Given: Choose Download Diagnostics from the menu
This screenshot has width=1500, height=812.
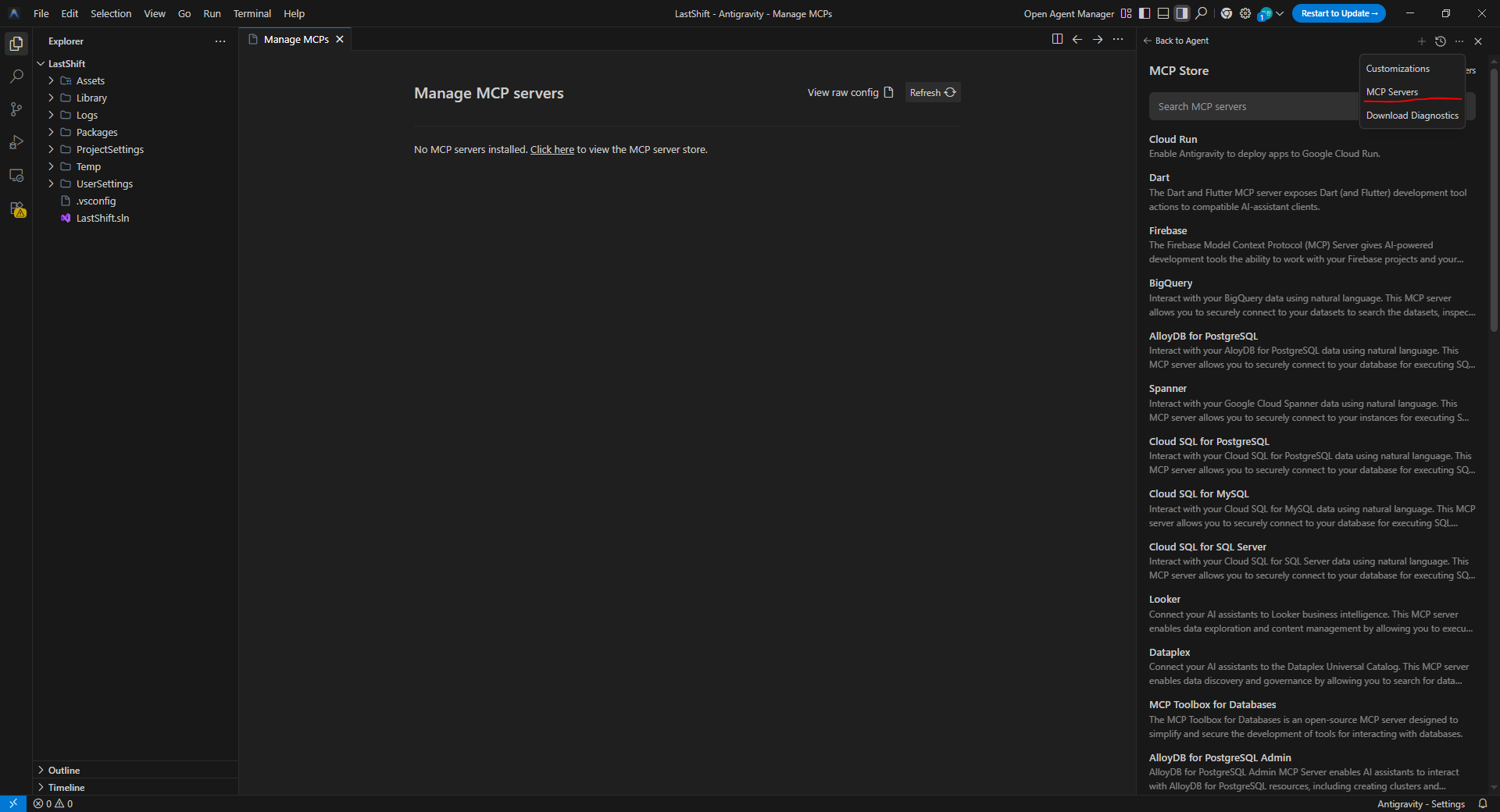Looking at the screenshot, I should (1412, 116).
